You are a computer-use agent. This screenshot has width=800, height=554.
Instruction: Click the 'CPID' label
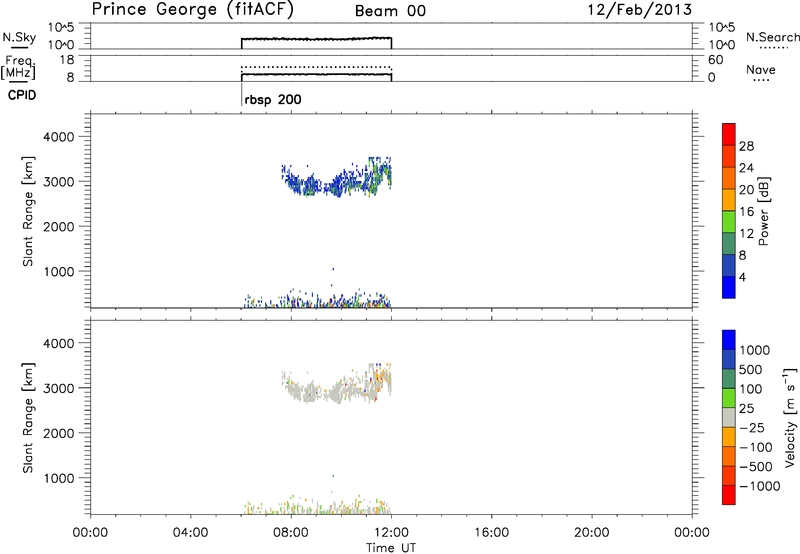pos(22,95)
